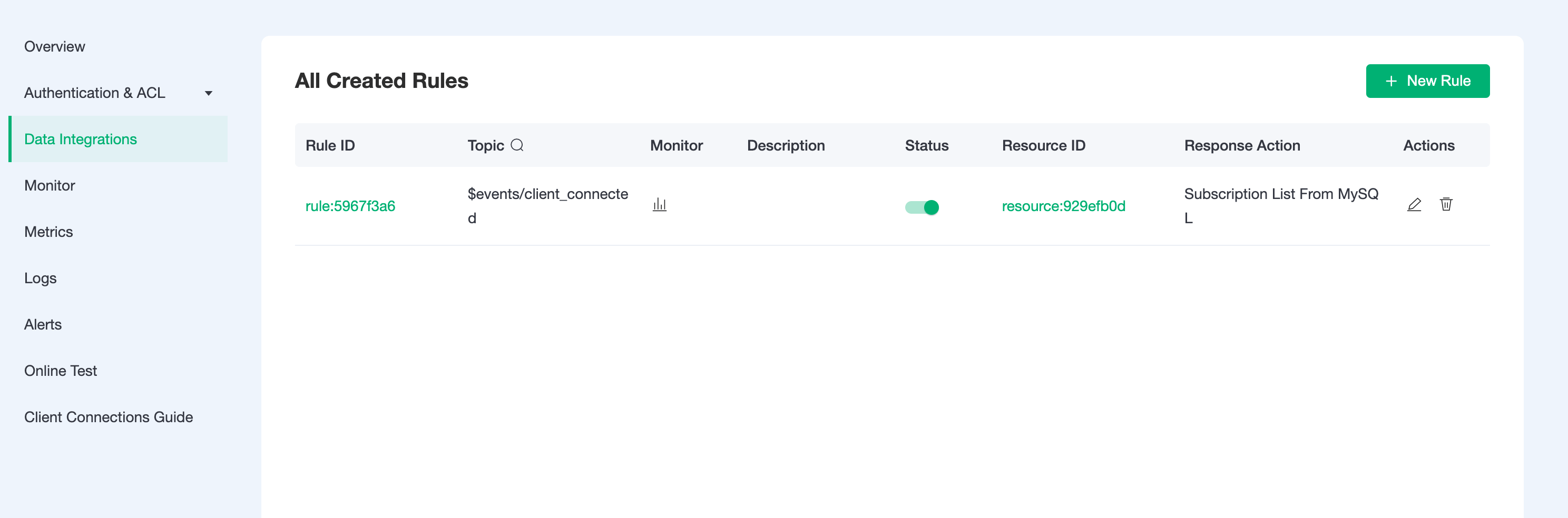This screenshot has height=518, width=1568.
Task: View the Alerts page
Action: pos(43,324)
